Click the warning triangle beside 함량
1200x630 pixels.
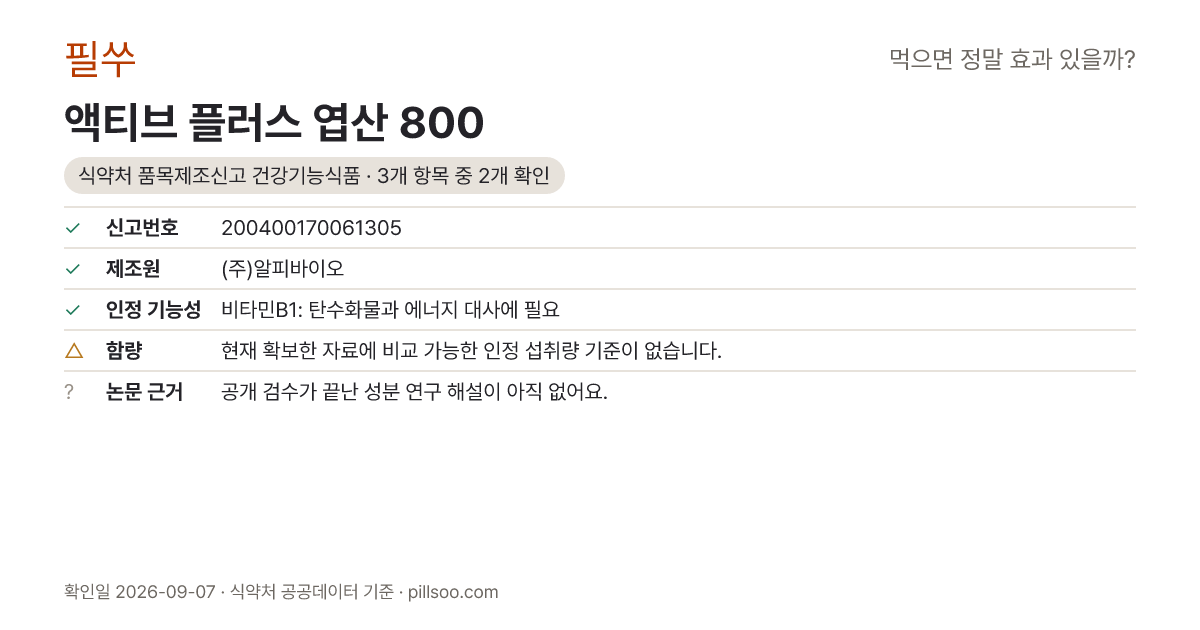pos(73,351)
